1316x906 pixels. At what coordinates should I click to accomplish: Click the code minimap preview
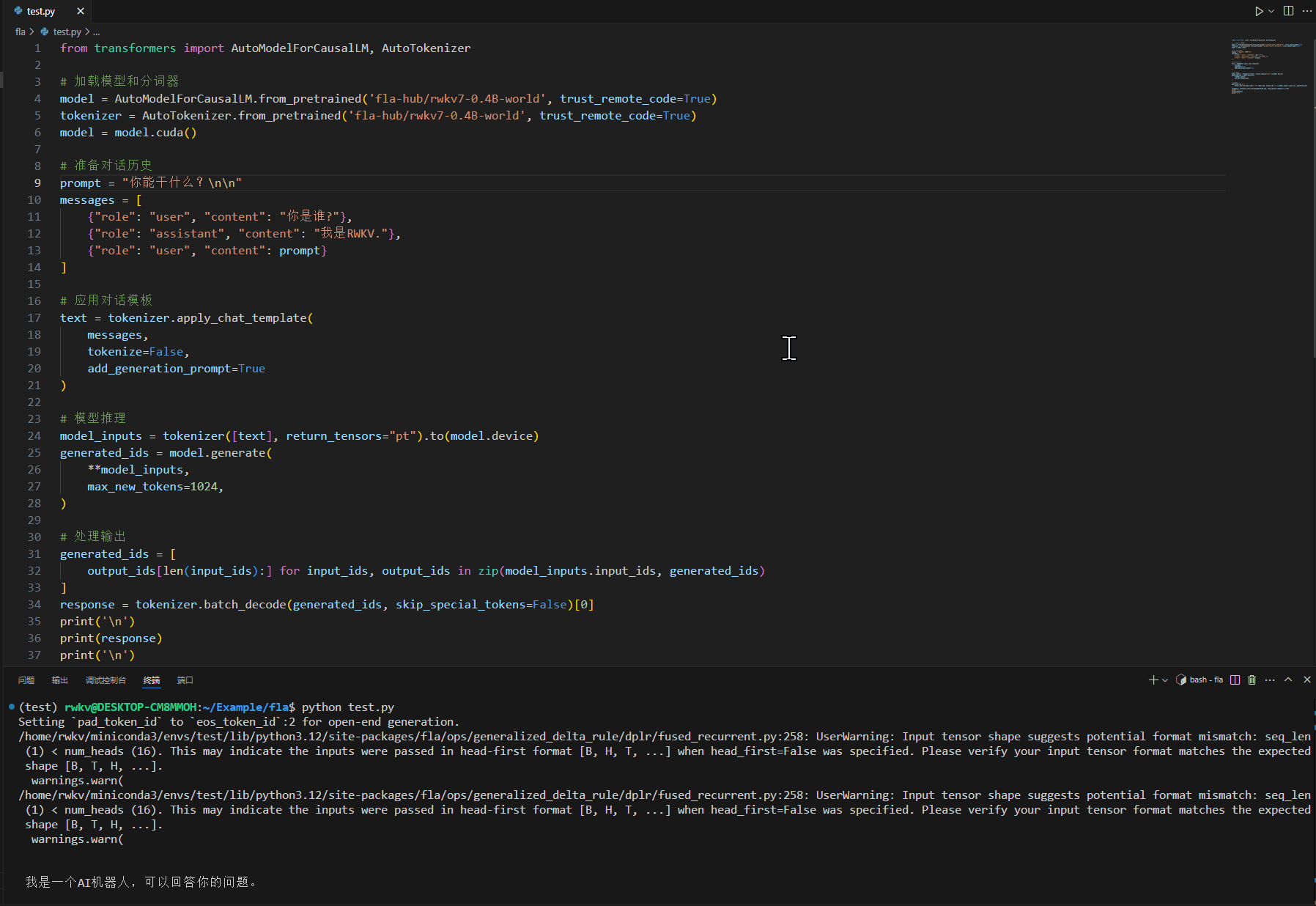pyautogui.click(x=1269, y=67)
